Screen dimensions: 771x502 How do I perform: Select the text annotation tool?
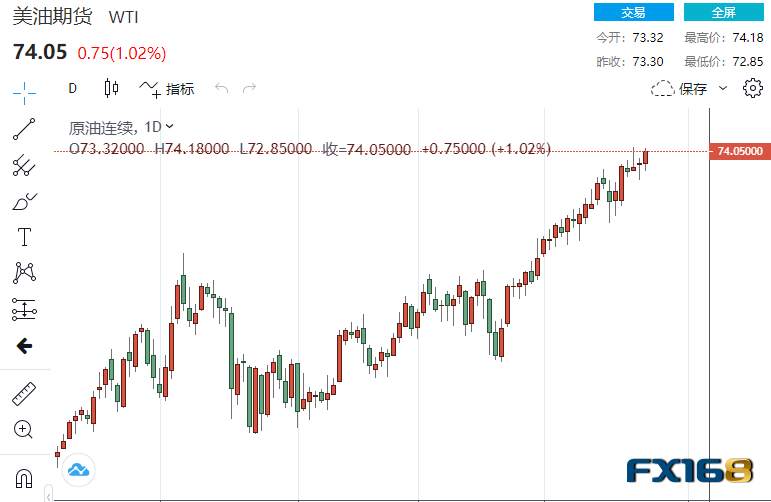(x=24, y=237)
